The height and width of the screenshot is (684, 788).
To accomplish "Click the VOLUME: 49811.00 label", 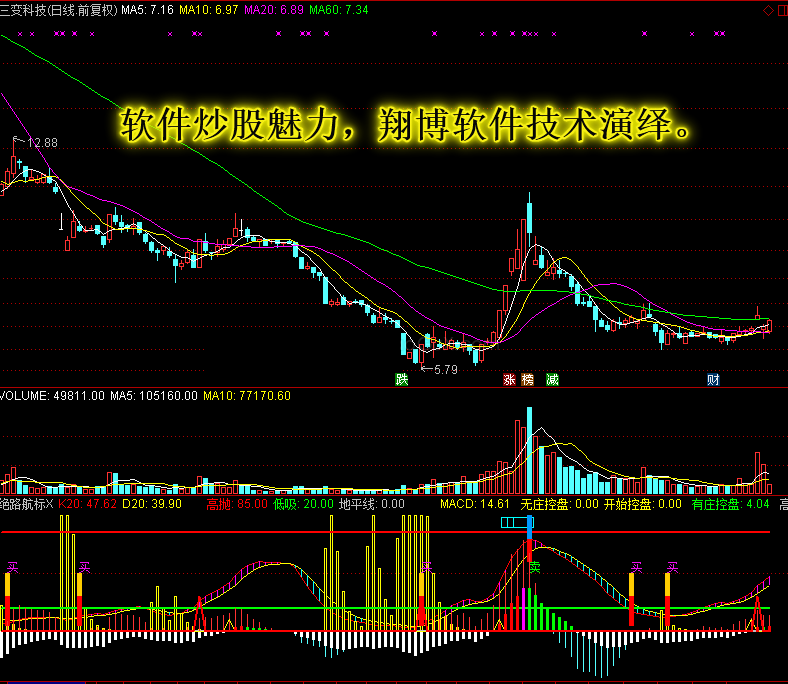I will pos(52,396).
